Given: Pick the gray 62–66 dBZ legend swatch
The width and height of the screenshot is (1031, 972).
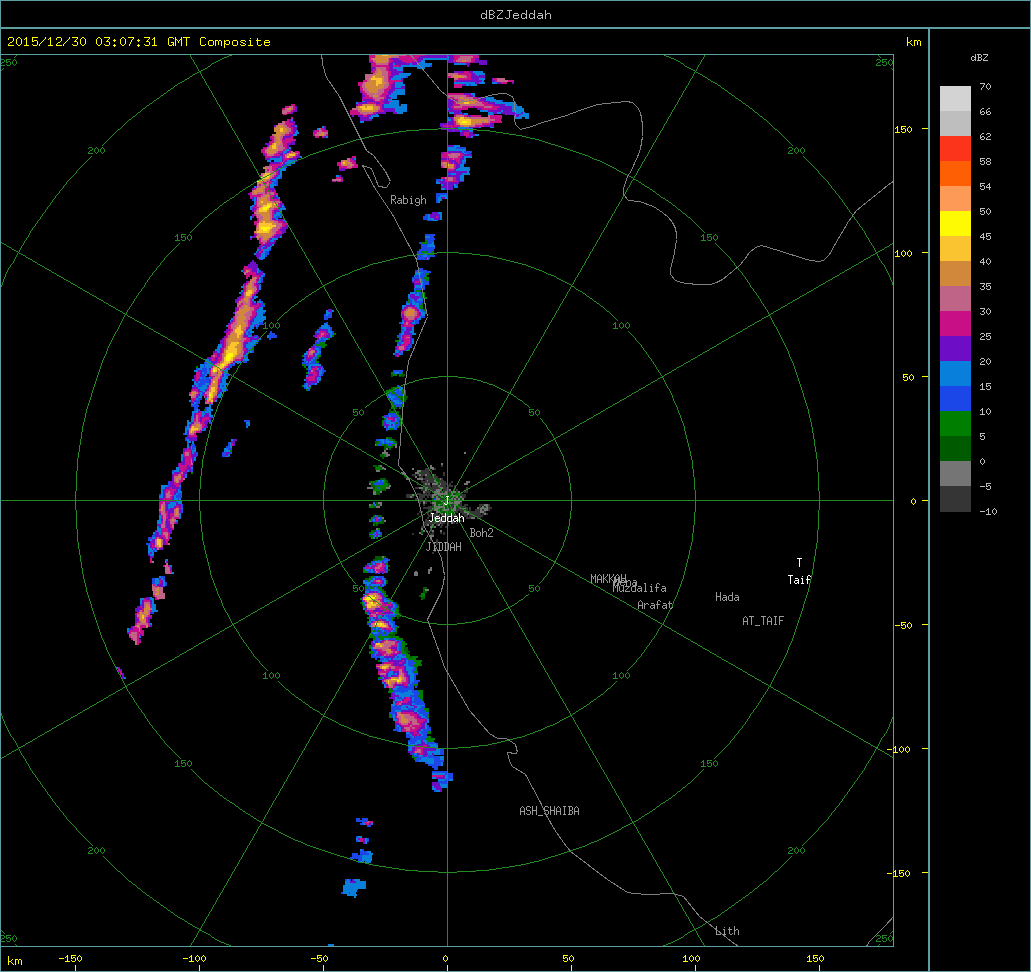Looking at the screenshot, I should point(955,124).
